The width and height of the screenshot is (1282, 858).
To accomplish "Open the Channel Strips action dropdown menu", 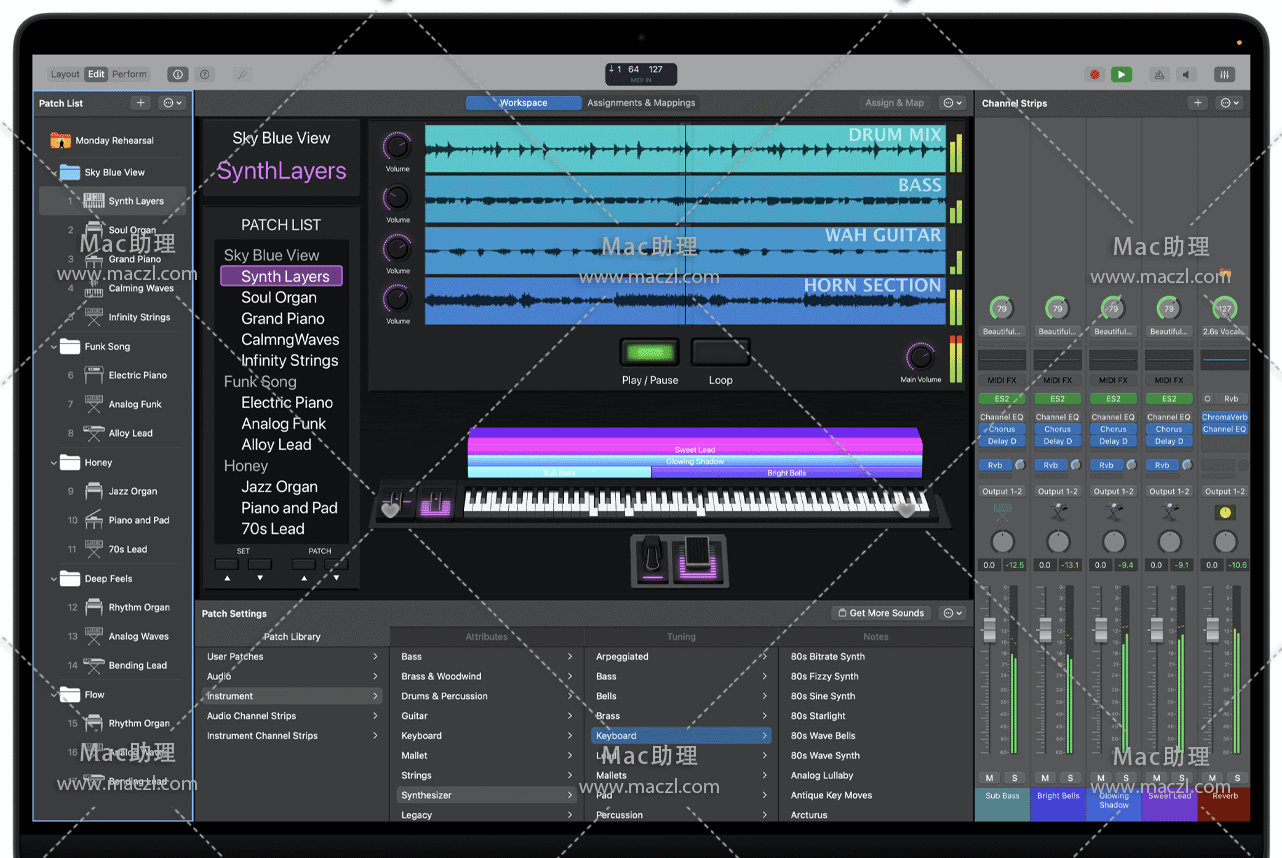I will (x=1229, y=103).
